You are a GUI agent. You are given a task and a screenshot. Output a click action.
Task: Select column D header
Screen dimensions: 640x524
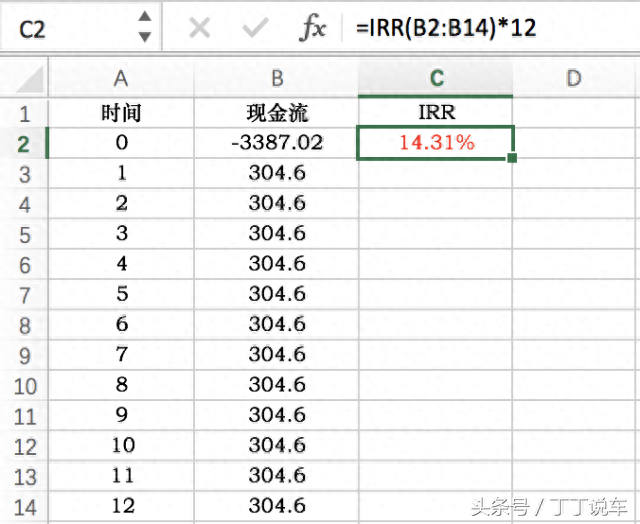click(x=576, y=78)
